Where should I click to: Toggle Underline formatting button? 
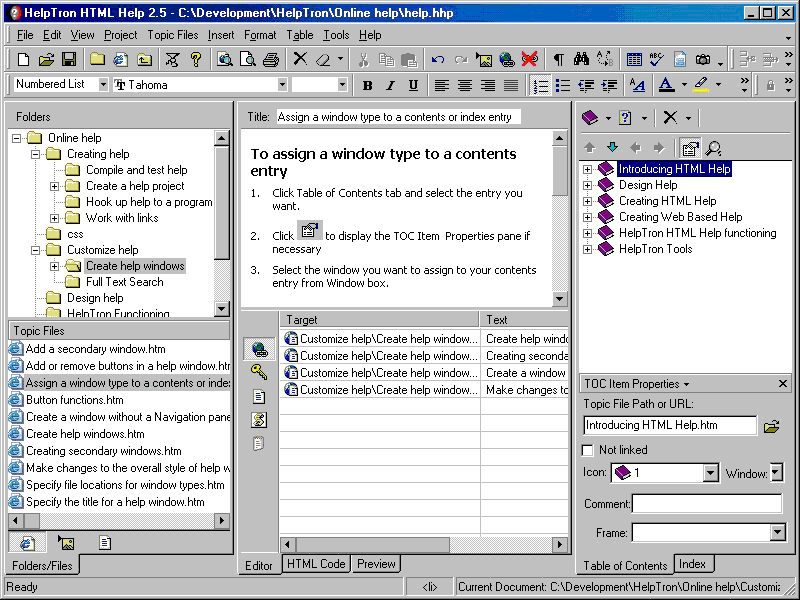pos(413,85)
